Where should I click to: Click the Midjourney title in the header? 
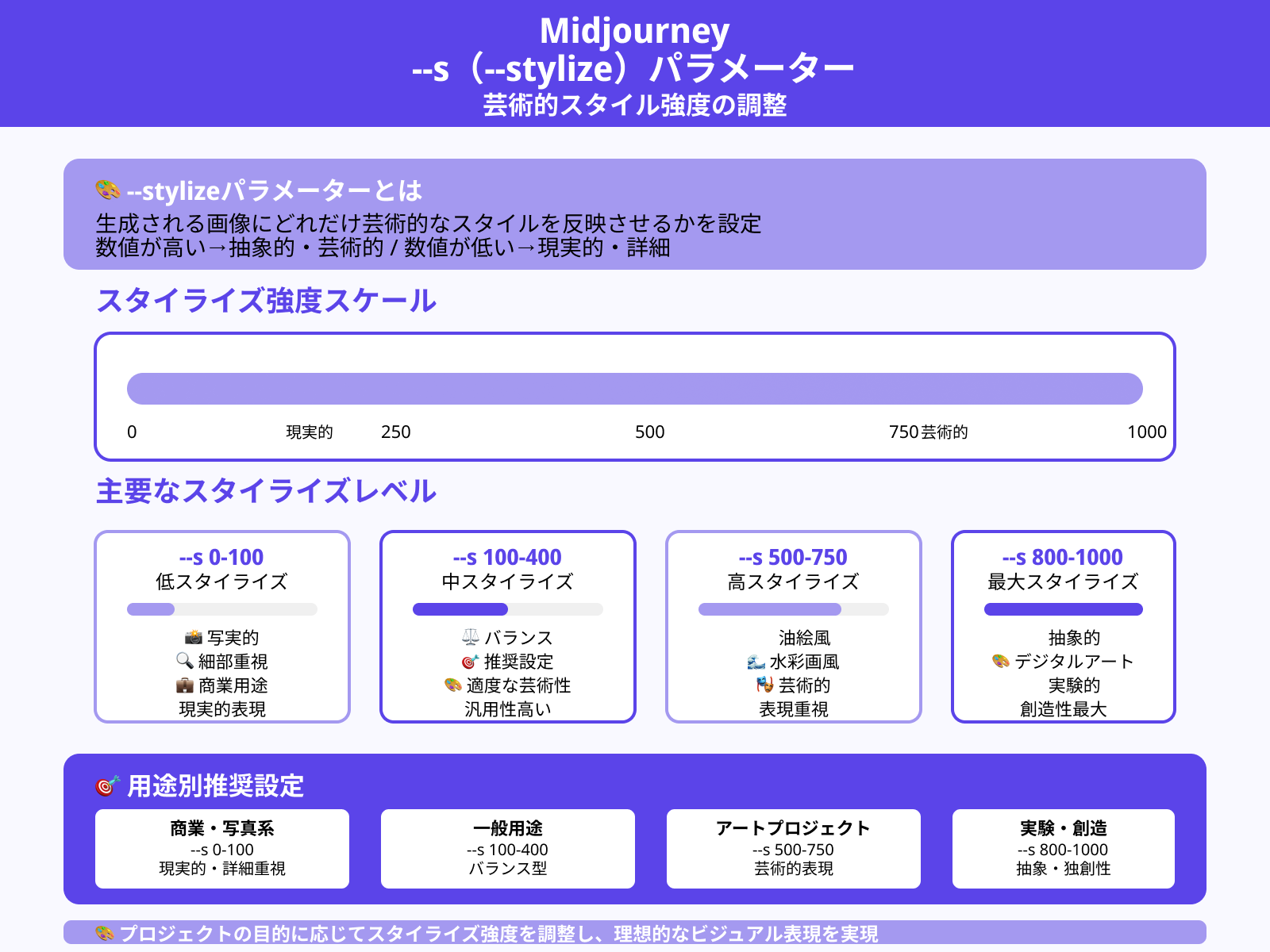point(635,31)
